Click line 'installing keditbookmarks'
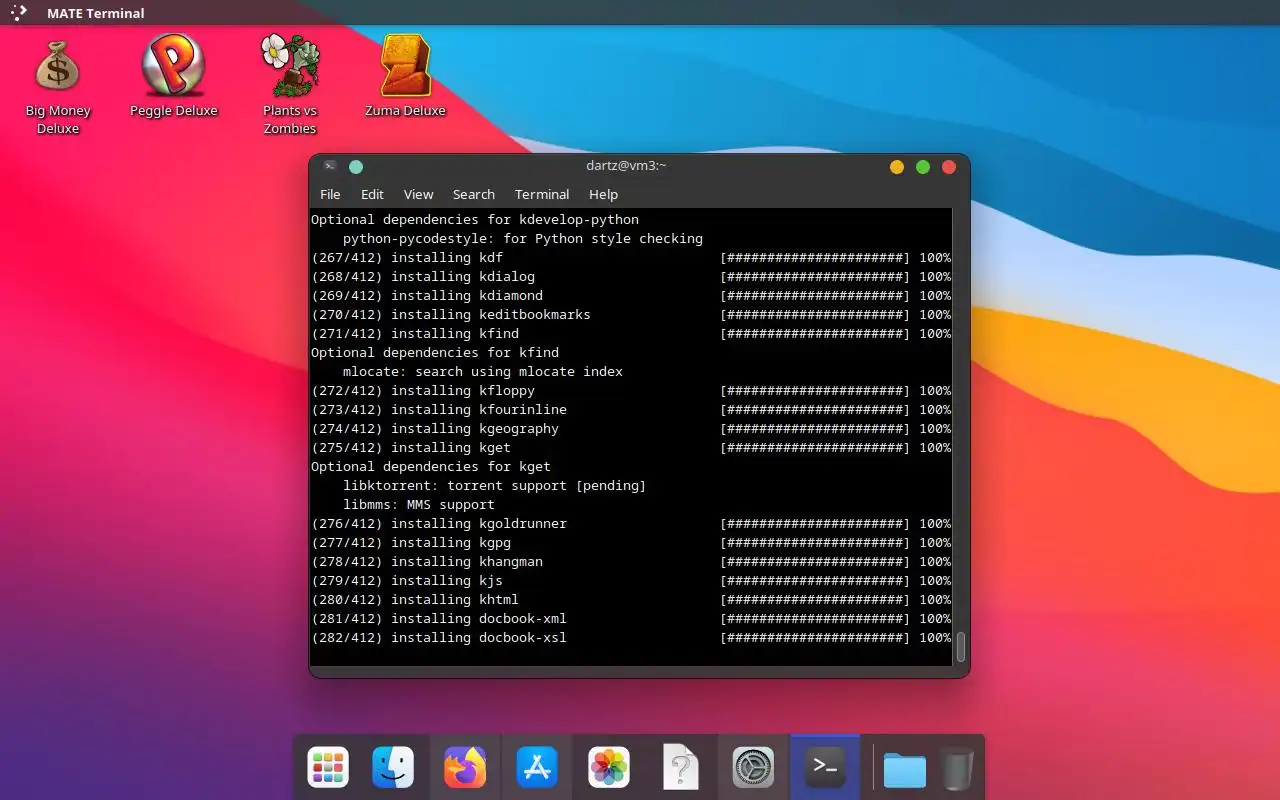The image size is (1280, 800). (x=631, y=315)
